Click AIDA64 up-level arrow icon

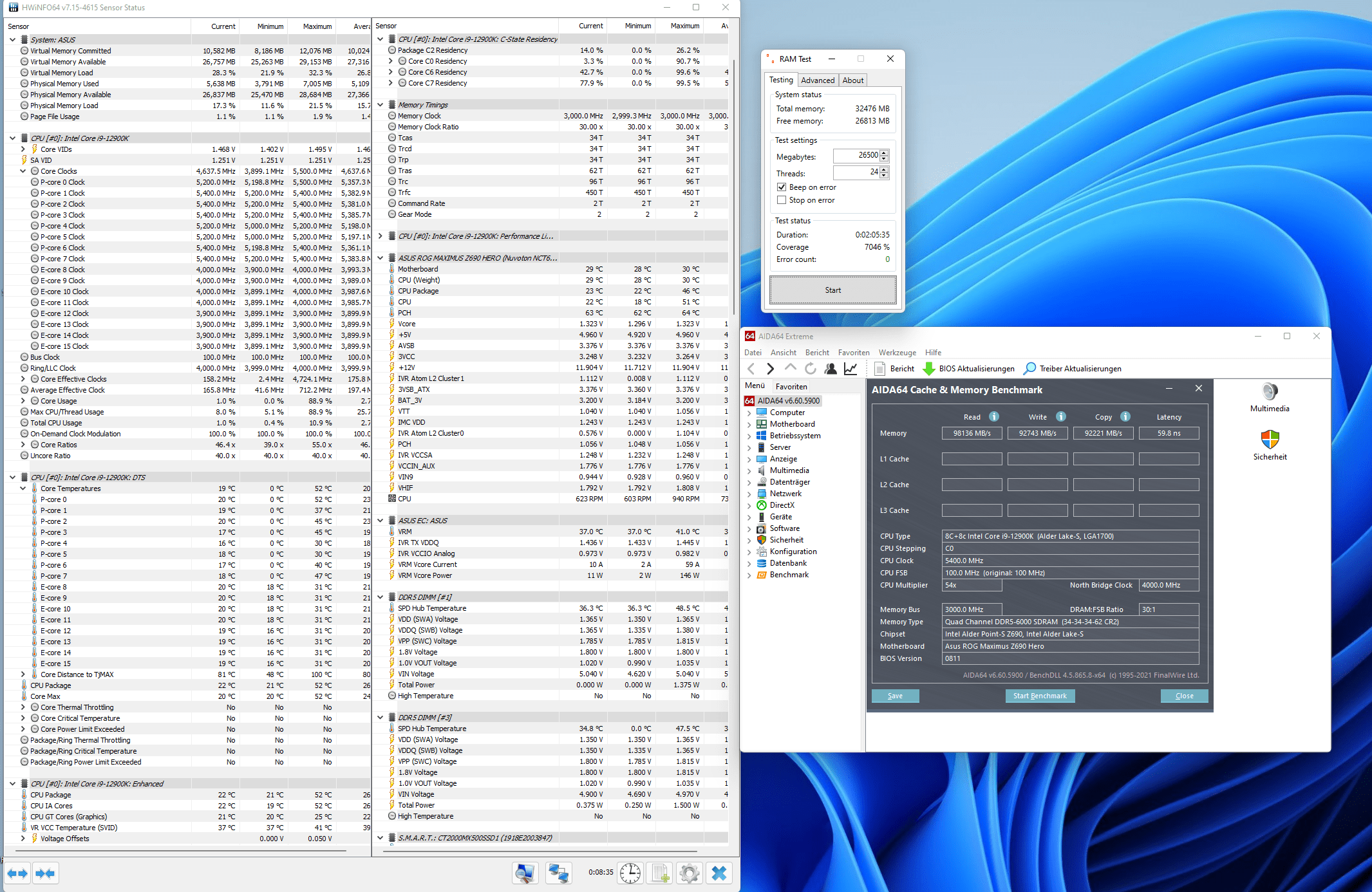(x=791, y=369)
